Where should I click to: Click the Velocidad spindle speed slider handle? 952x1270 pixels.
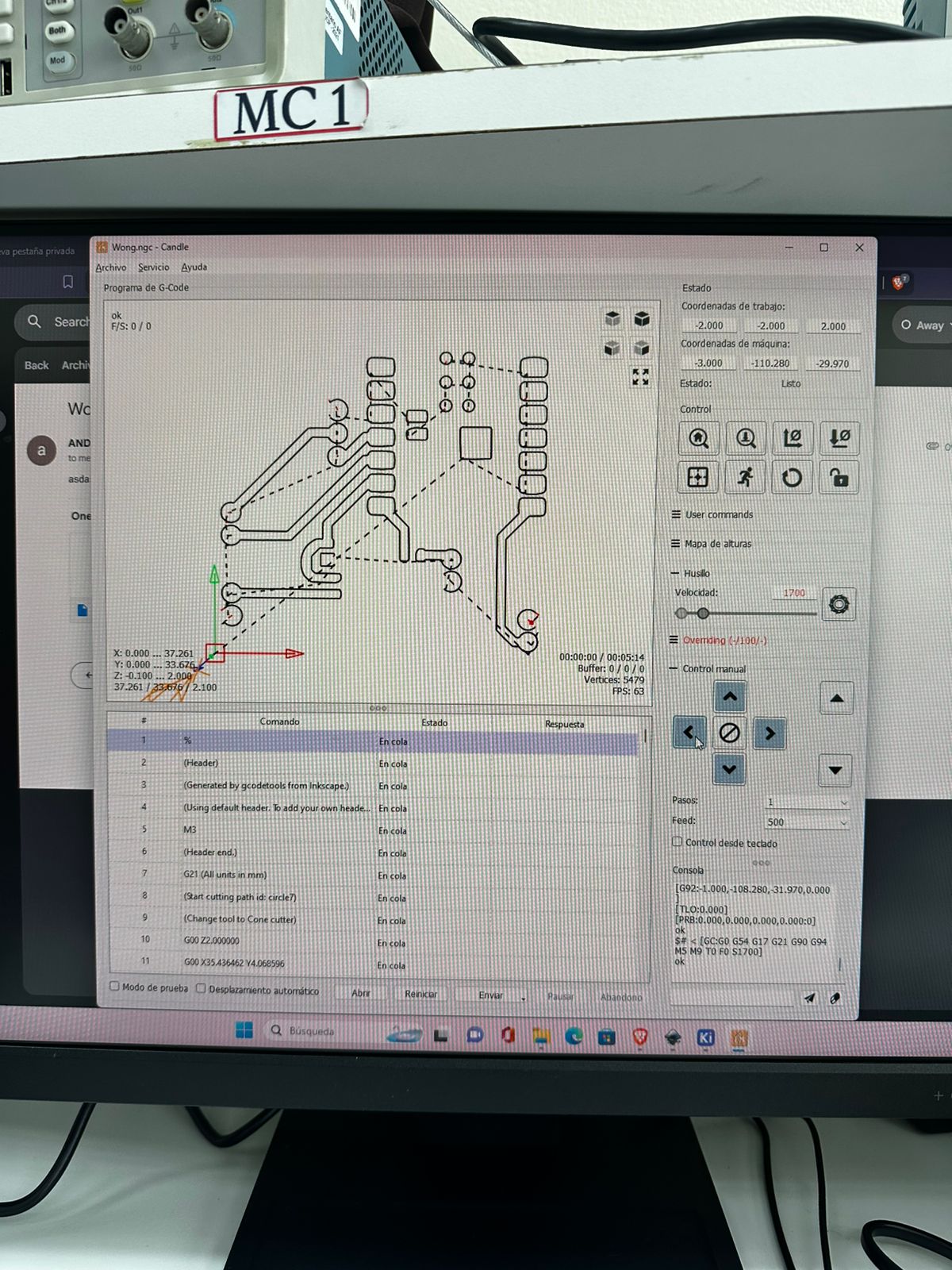(x=703, y=613)
